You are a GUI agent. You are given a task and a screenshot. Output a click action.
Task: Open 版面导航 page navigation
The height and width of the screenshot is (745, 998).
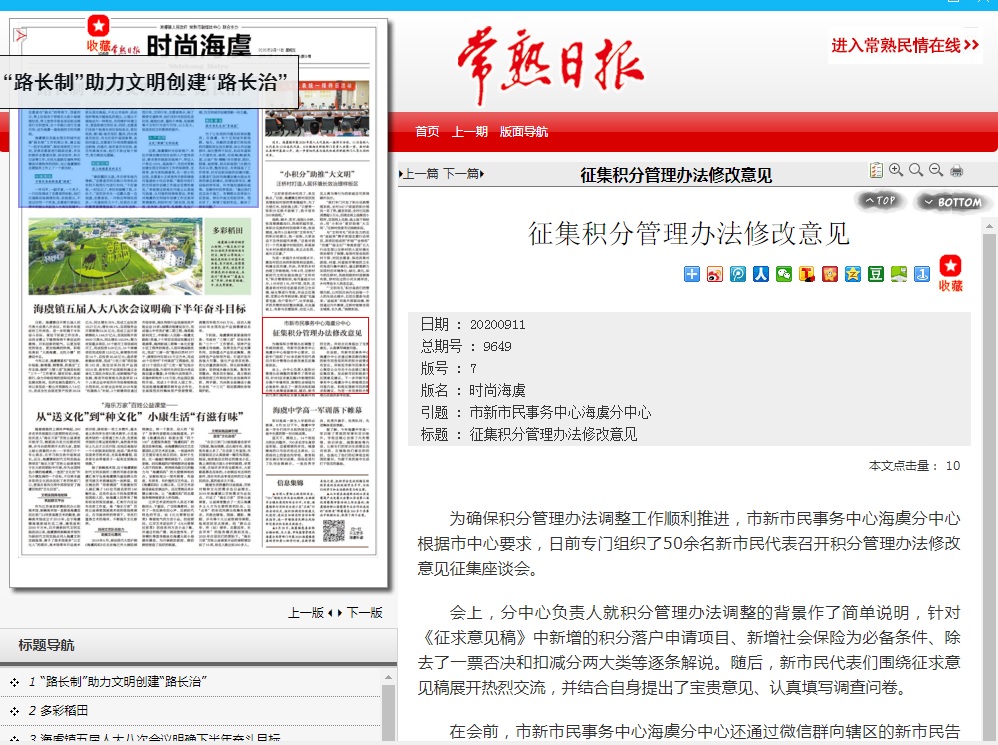(x=524, y=132)
